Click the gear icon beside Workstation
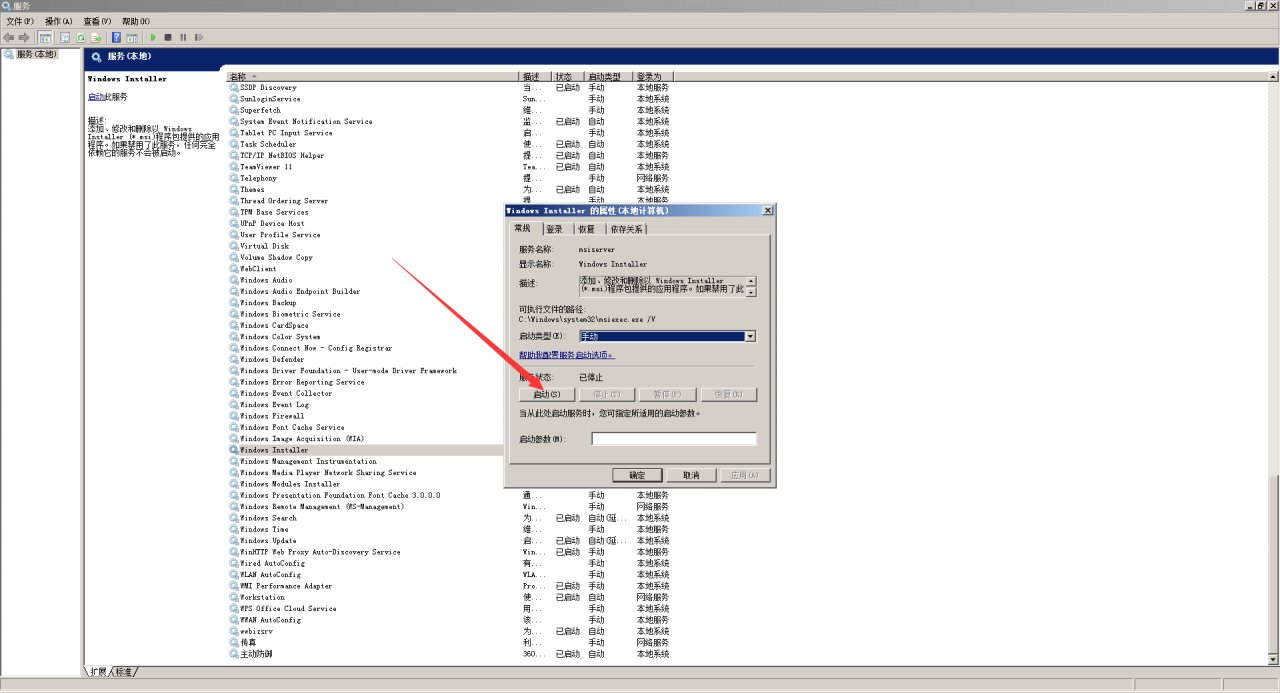1280x693 pixels. click(x=234, y=597)
